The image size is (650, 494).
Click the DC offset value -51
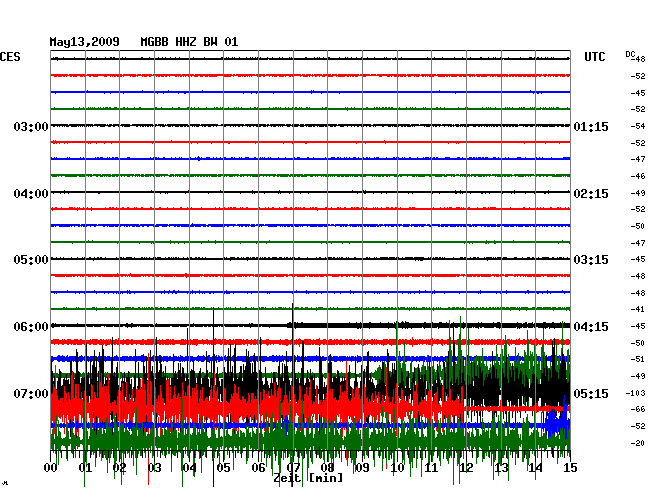pyautogui.click(x=638, y=359)
